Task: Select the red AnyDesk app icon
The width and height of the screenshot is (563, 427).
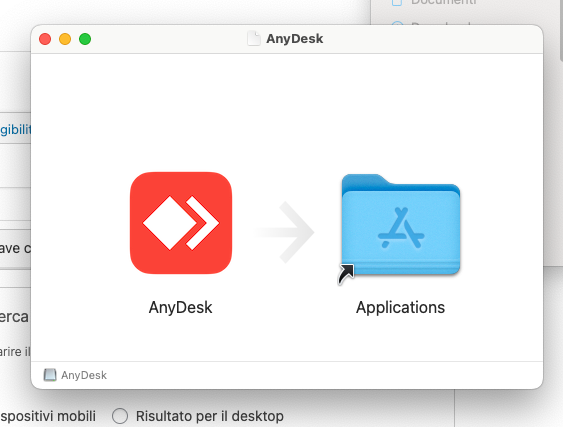Action: [x=181, y=223]
